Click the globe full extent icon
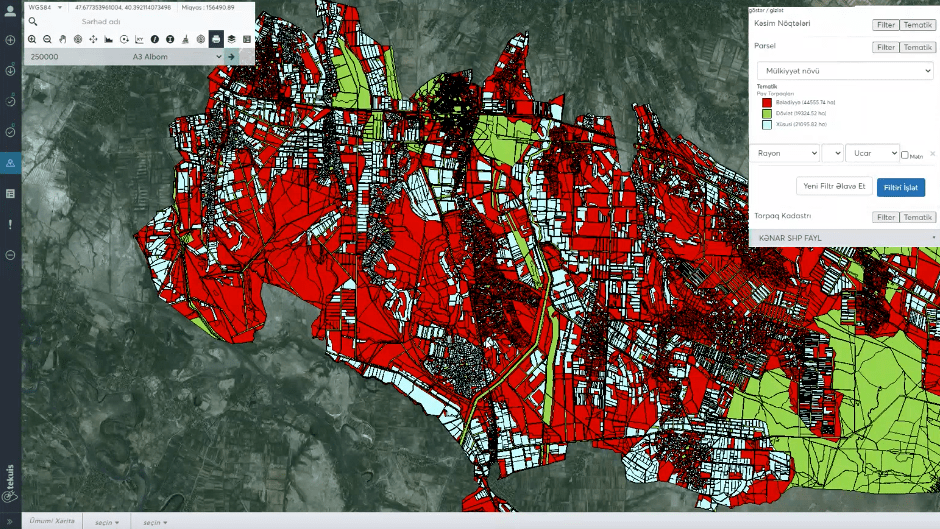 pos(78,39)
